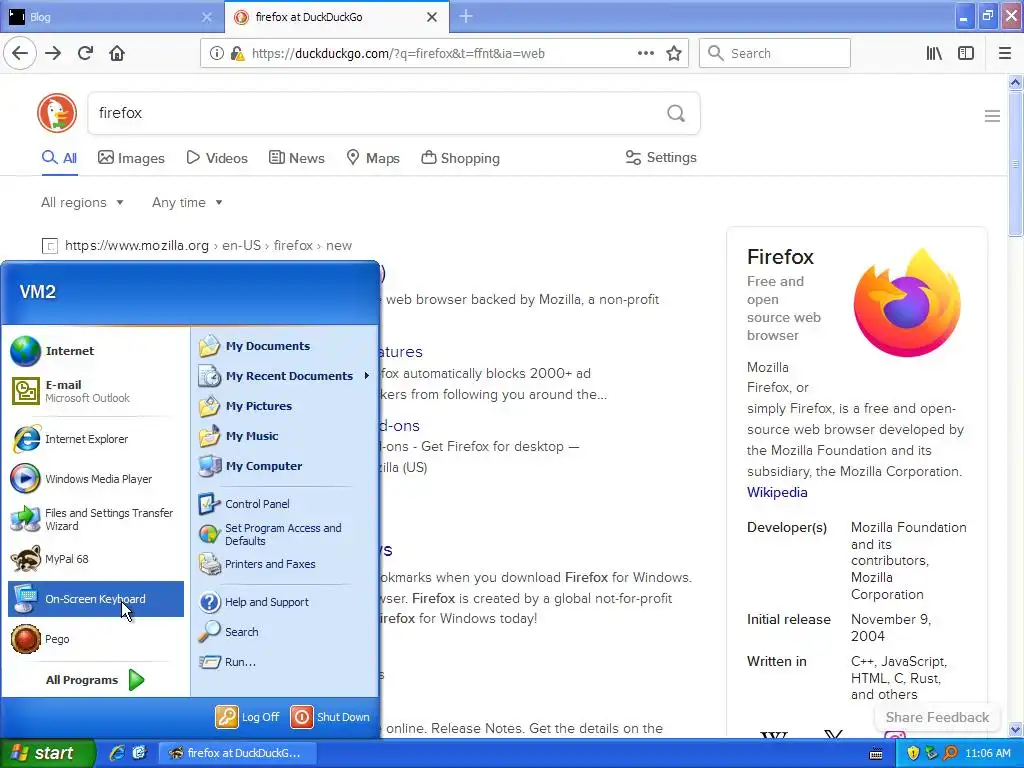Open Internet pinned Start item
1024x768 pixels.
coord(95,351)
